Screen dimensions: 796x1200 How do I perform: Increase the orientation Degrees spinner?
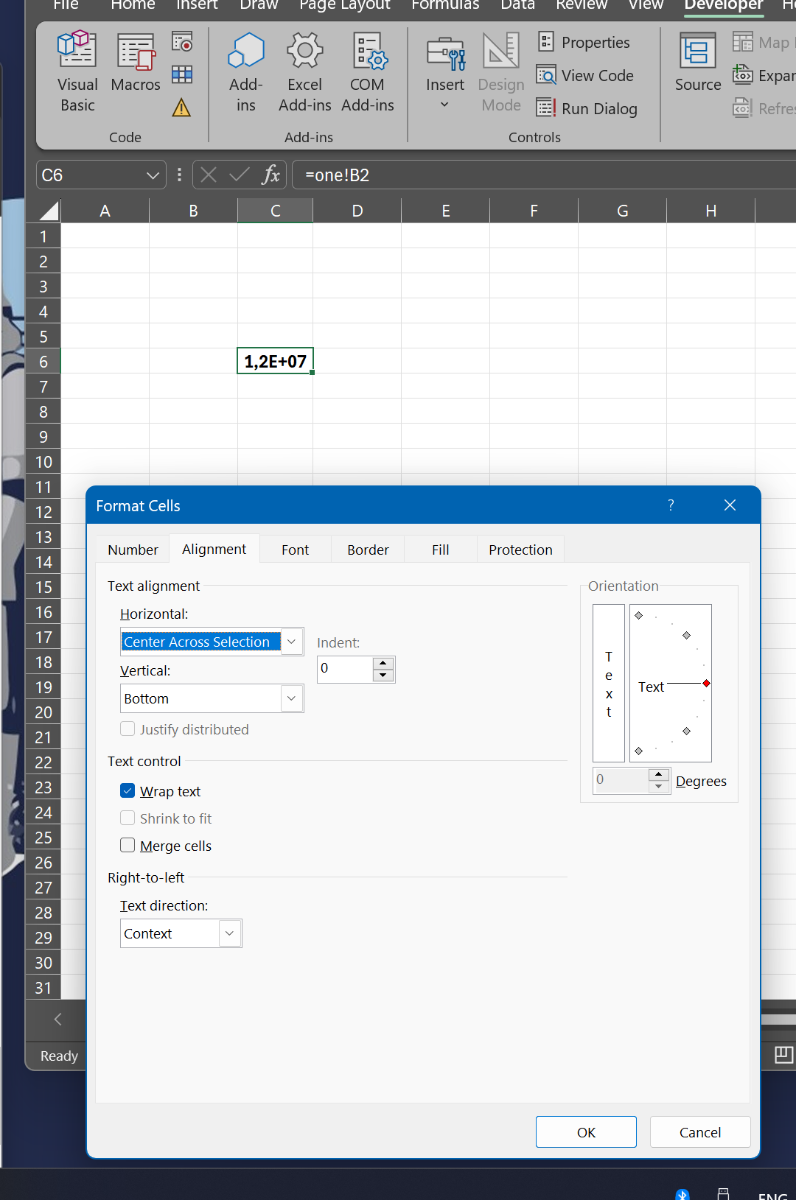coord(658,774)
